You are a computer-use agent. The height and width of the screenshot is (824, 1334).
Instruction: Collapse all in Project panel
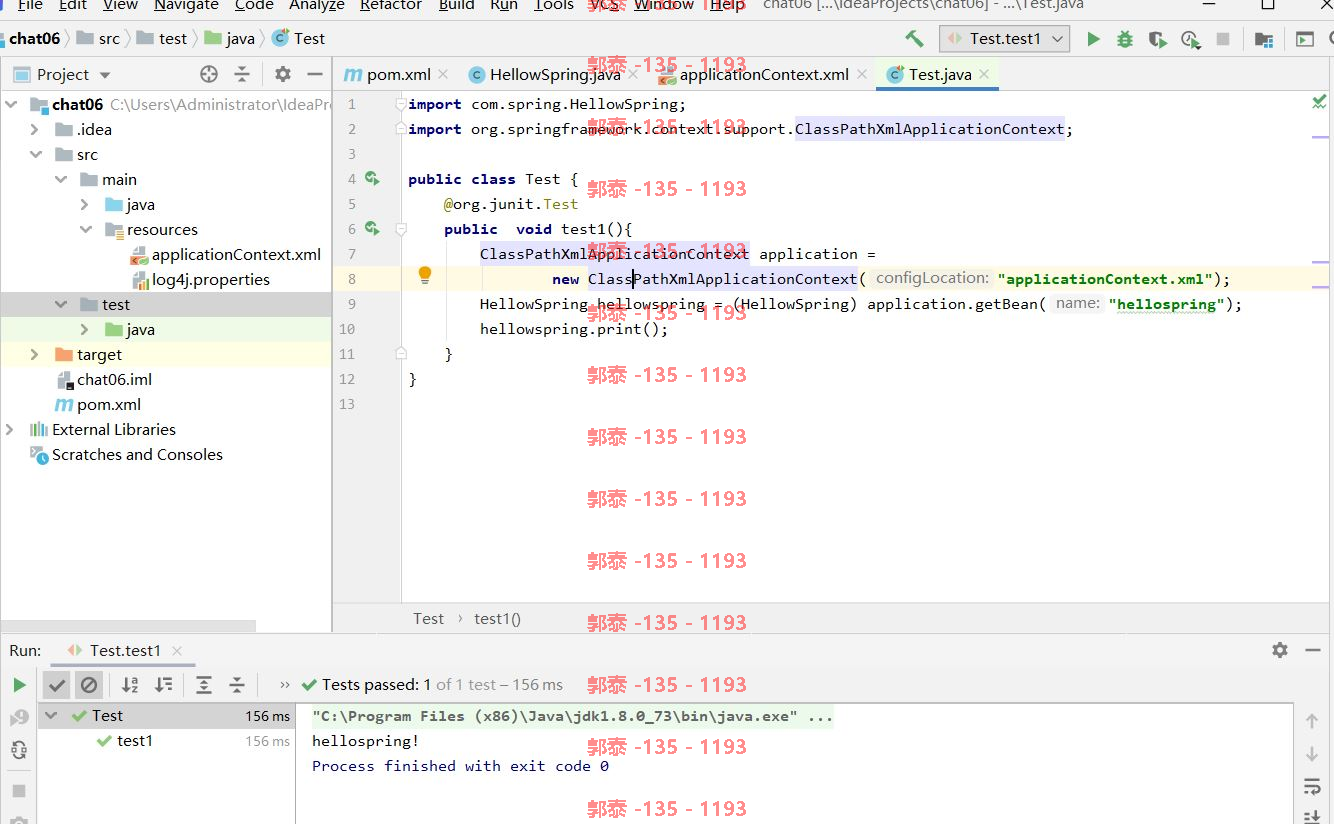(242, 74)
